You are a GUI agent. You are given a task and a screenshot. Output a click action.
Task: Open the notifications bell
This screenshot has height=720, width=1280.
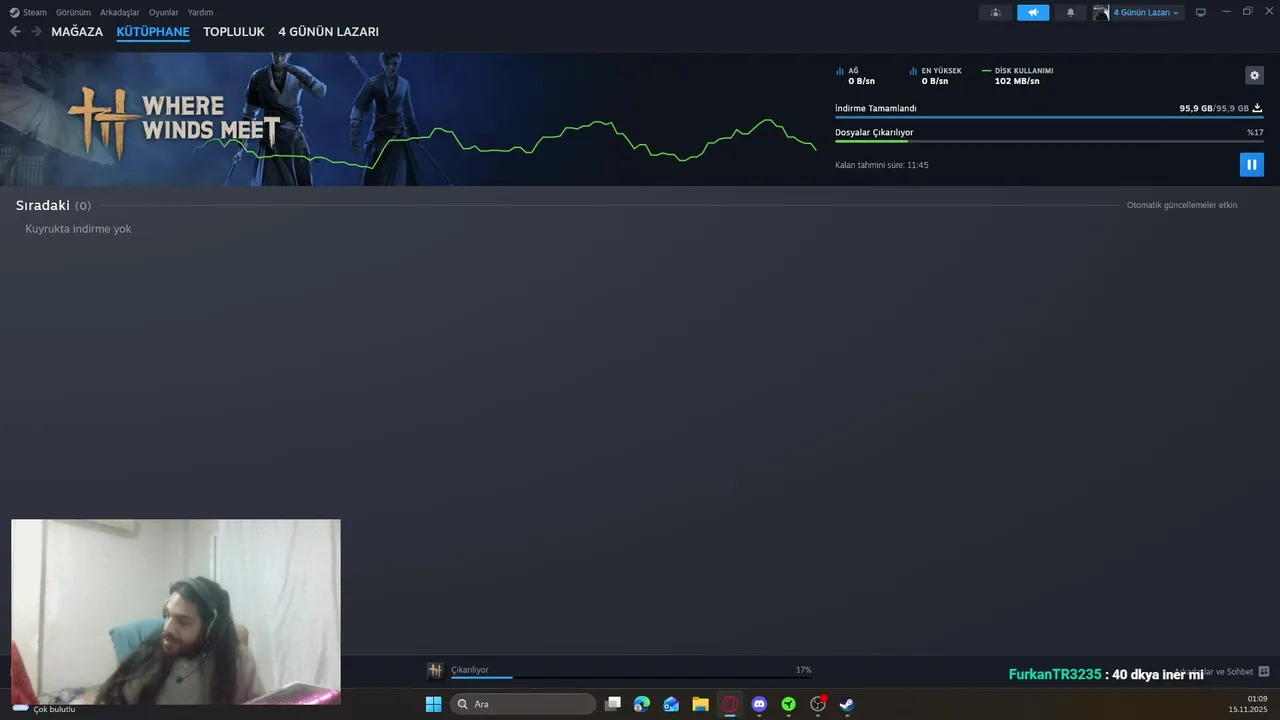[x=1070, y=12]
